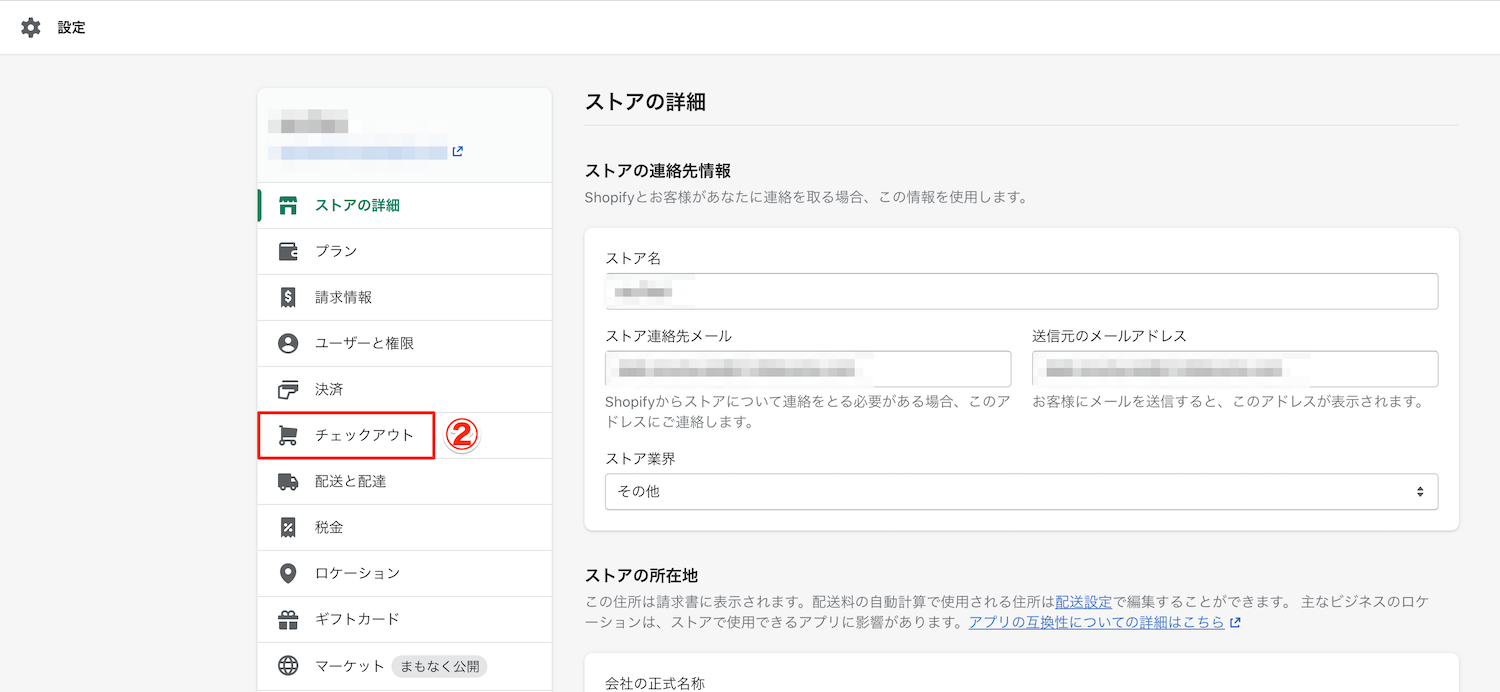The height and width of the screenshot is (692, 1500).
Task: Go to プラン settings
Action: point(404,252)
